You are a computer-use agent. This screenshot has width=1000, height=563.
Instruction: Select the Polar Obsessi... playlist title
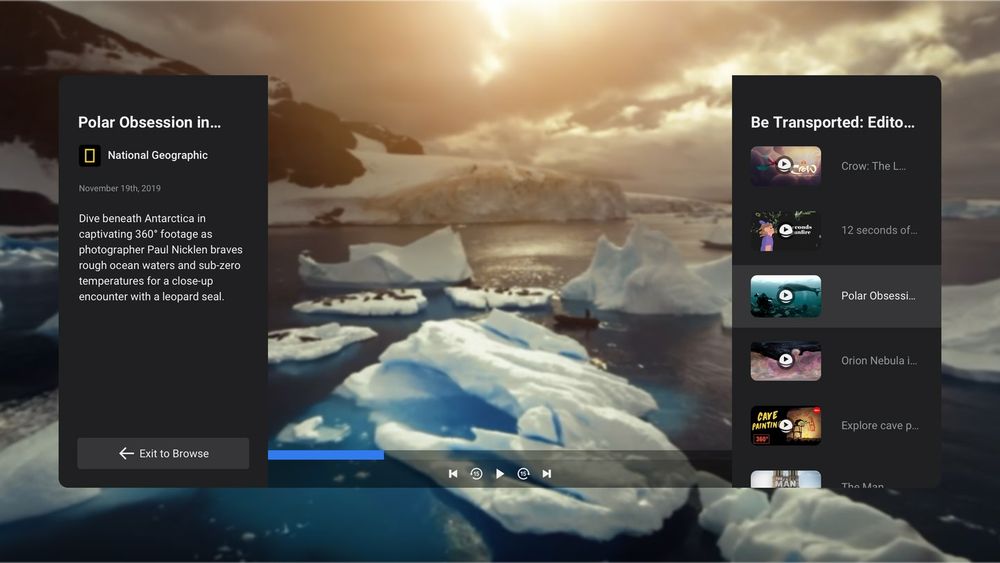point(878,296)
